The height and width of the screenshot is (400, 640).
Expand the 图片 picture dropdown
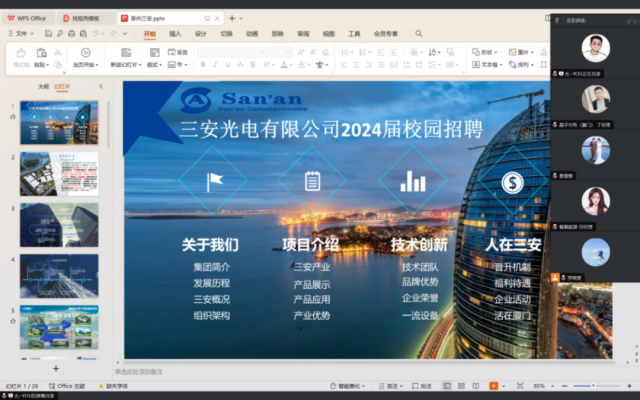[523, 52]
